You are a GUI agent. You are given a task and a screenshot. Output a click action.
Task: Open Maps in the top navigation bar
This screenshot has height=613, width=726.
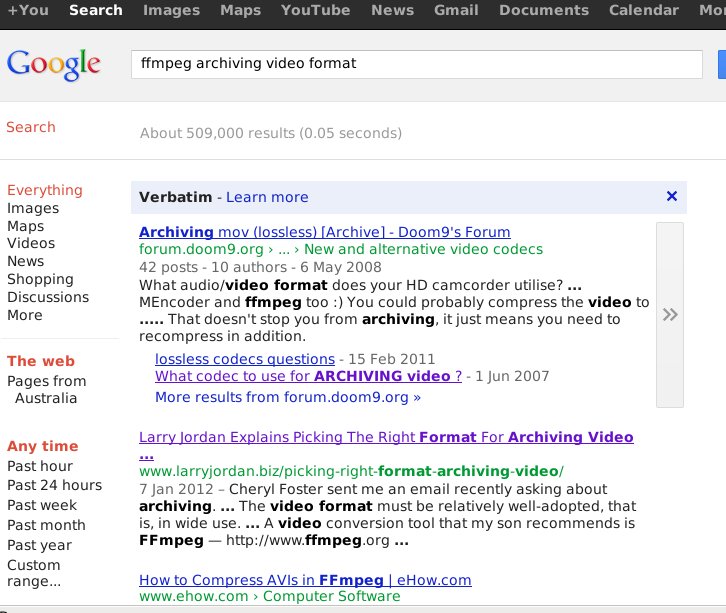tap(240, 10)
